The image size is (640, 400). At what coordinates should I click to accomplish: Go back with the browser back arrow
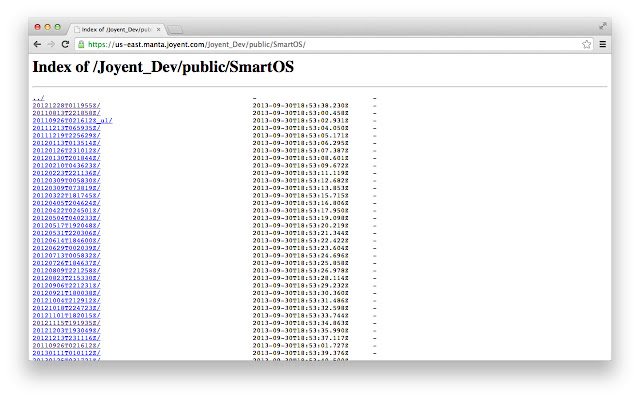click(37, 44)
